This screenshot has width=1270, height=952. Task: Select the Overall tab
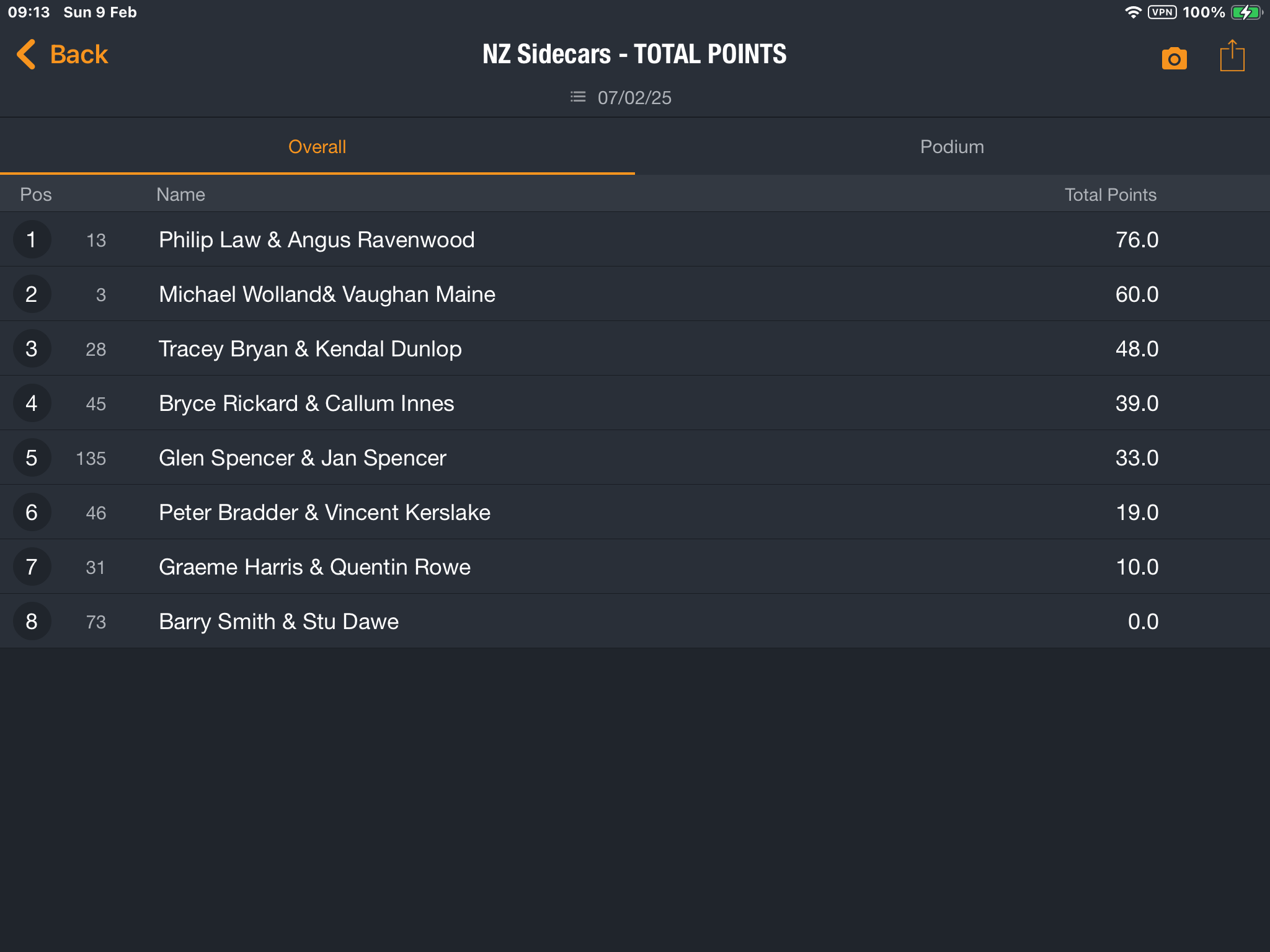coord(317,147)
